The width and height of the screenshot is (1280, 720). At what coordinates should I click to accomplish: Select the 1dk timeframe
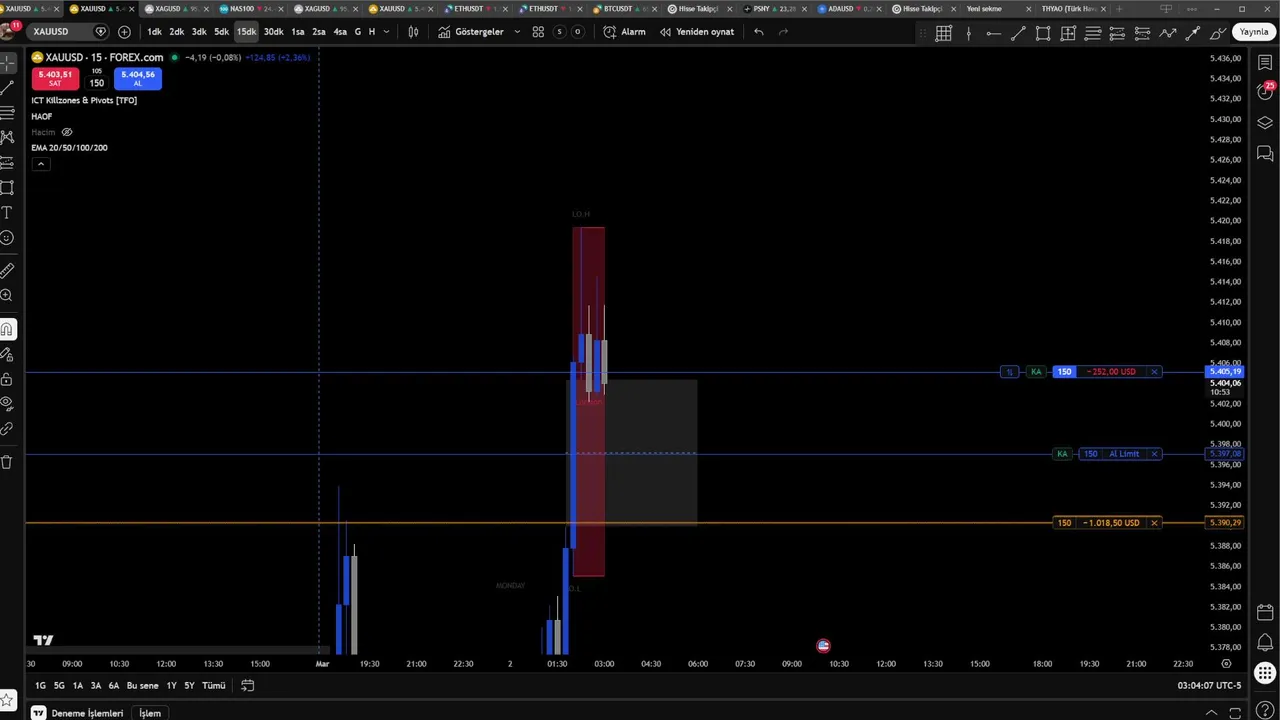point(154,31)
